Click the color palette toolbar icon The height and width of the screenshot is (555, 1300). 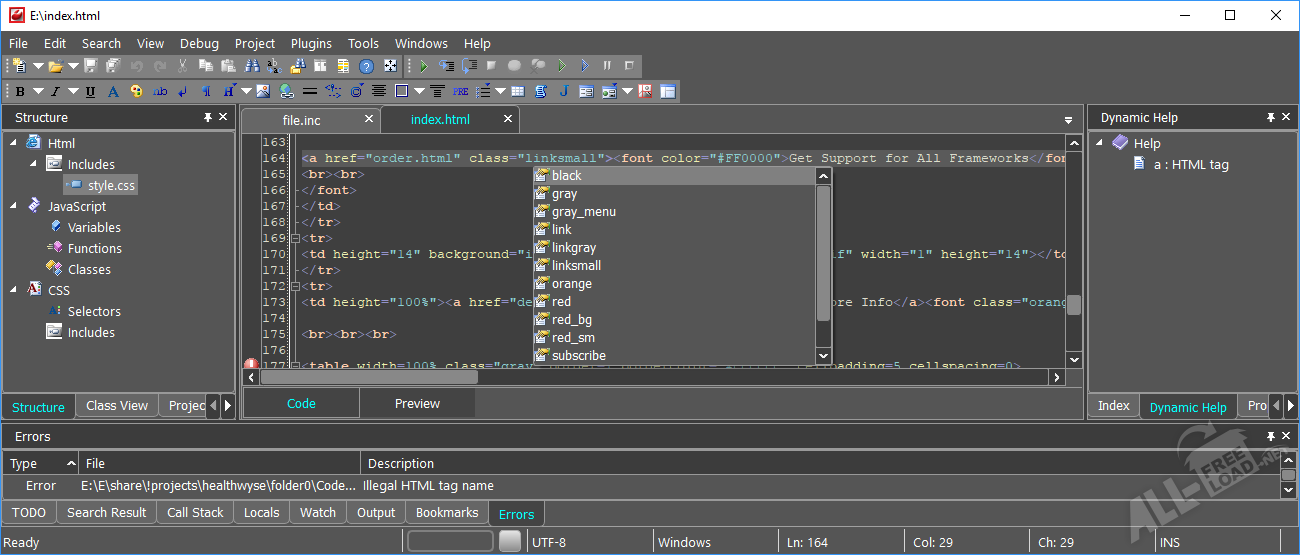[136, 92]
